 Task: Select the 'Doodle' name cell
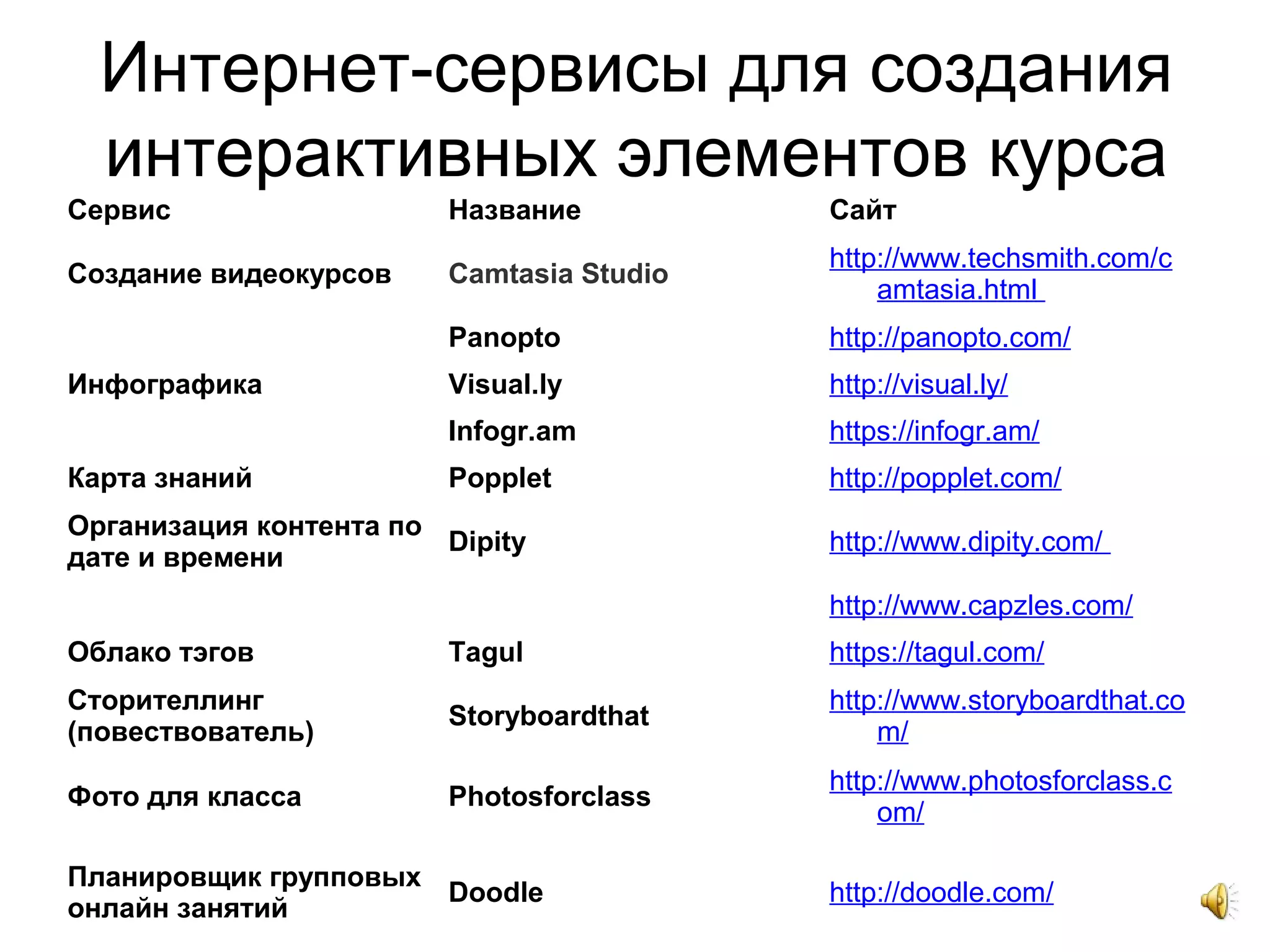click(x=495, y=892)
